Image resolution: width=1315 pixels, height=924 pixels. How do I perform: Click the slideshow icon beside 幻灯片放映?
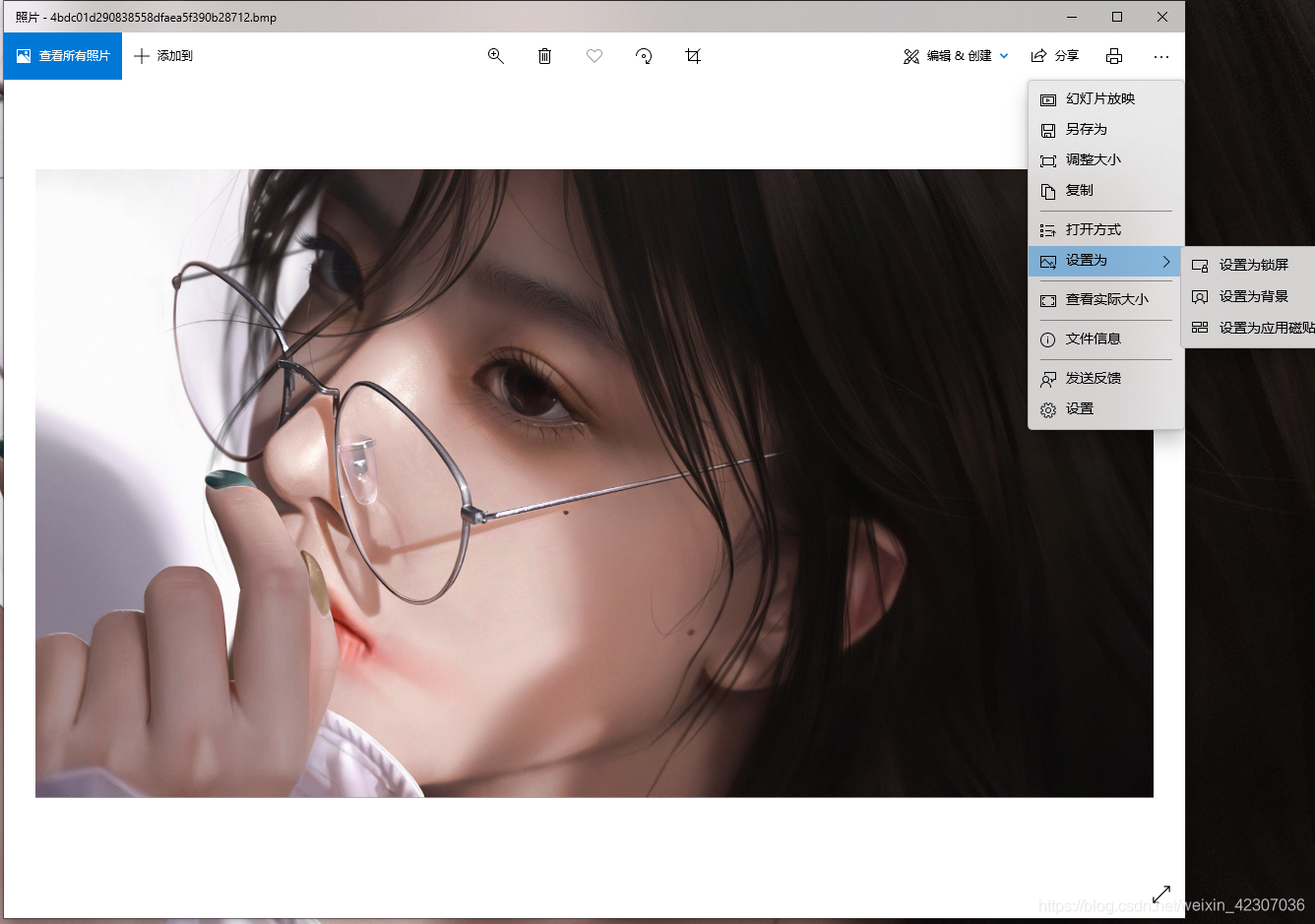pos(1048,99)
